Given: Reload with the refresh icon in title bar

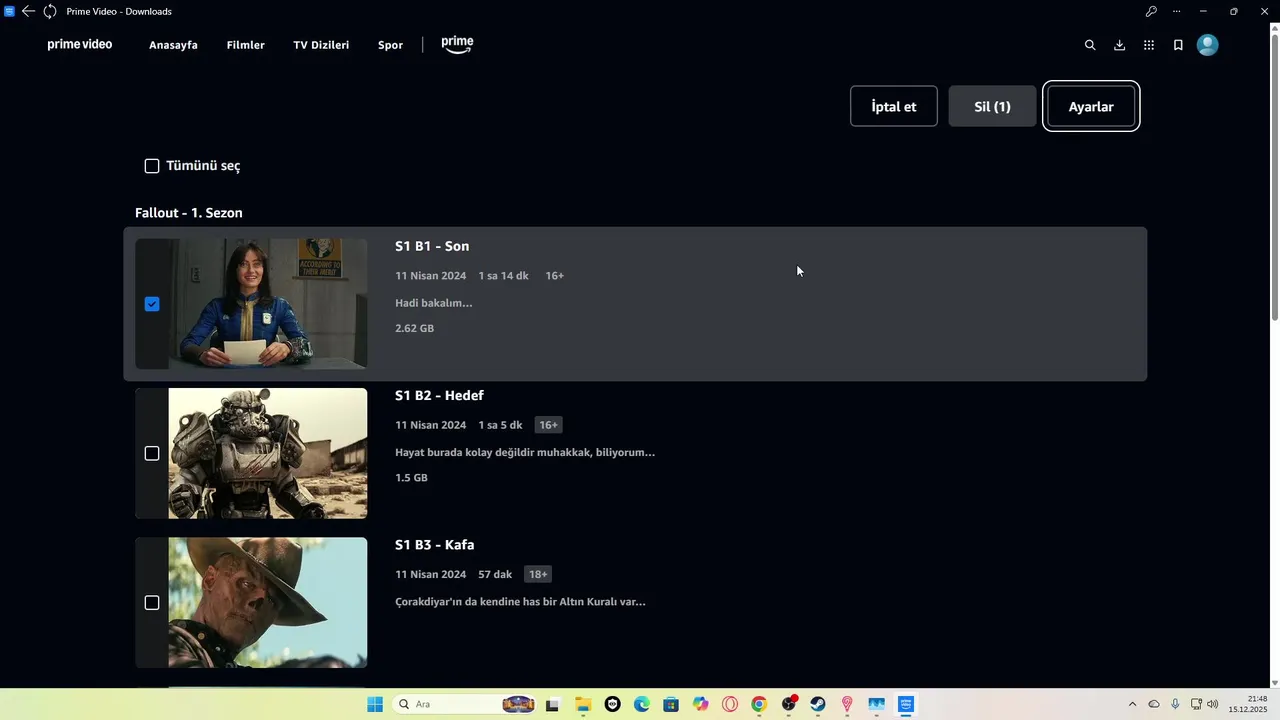Looking at the screenshot, I should (50, 11).
